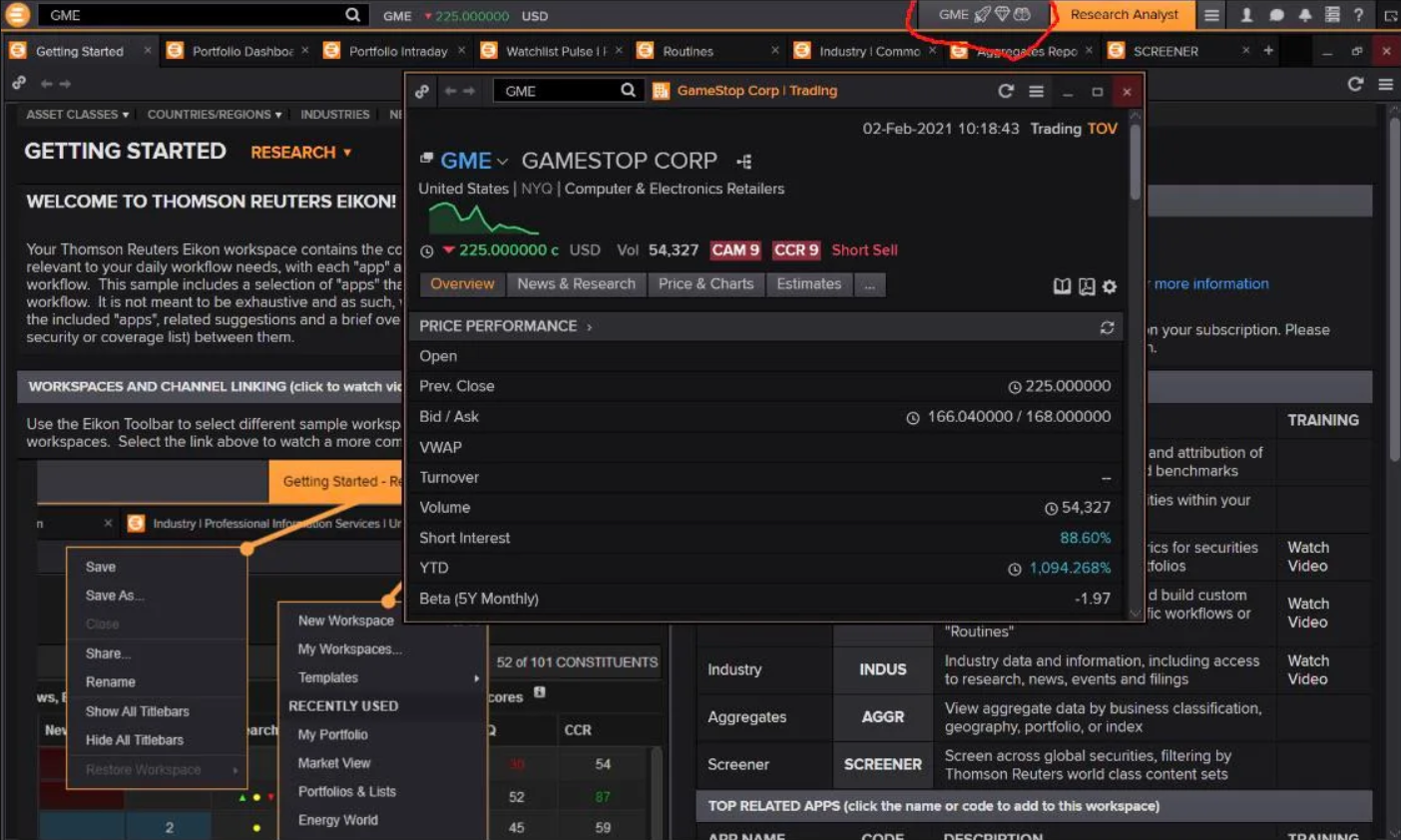This screenshot has height=840, width=1401.
Task: Refresh the main Getting Started page
Action: pos(1355,84)
